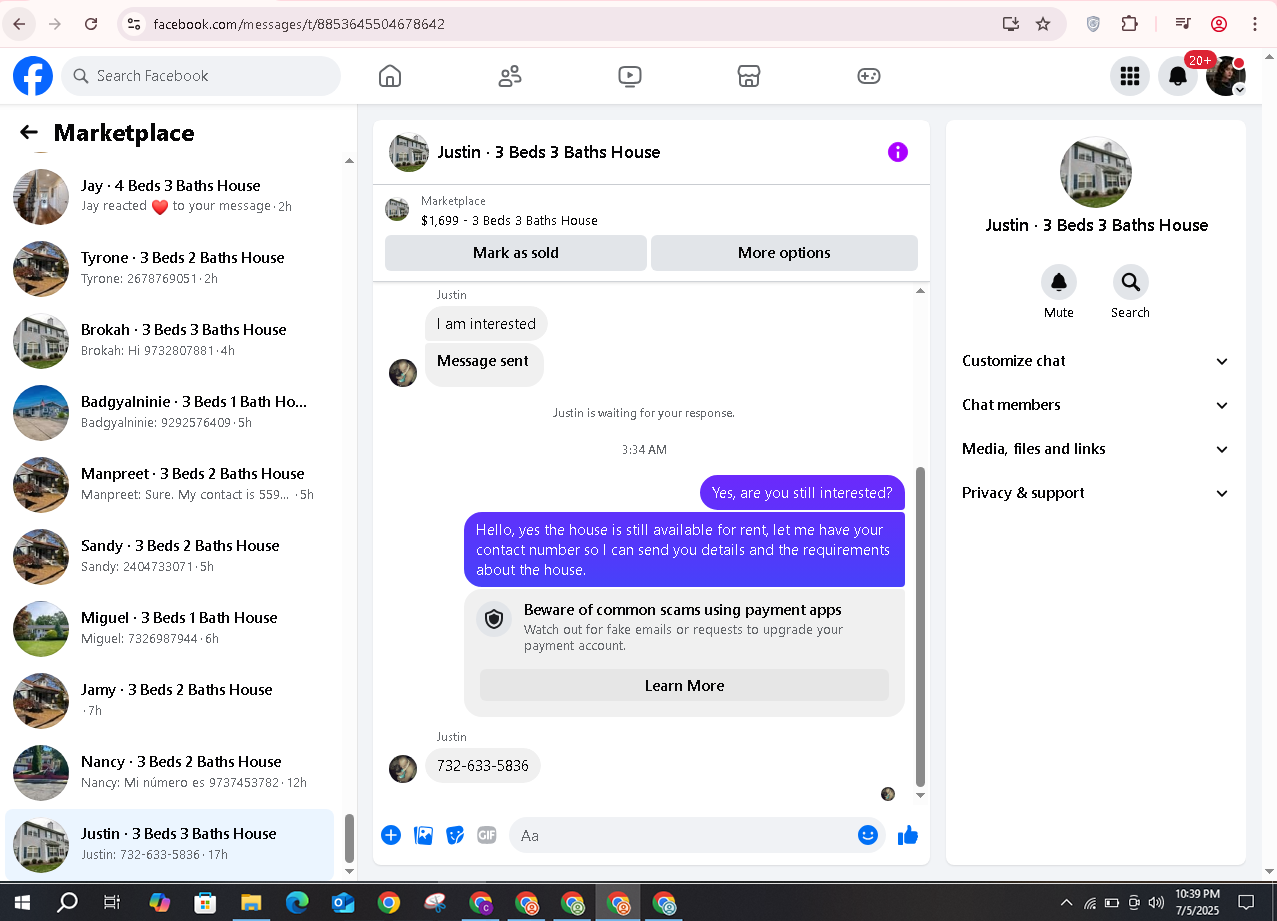The image size is (1277, 921).
Task: Click Learn More on scam warning
Action: point(684,685)
